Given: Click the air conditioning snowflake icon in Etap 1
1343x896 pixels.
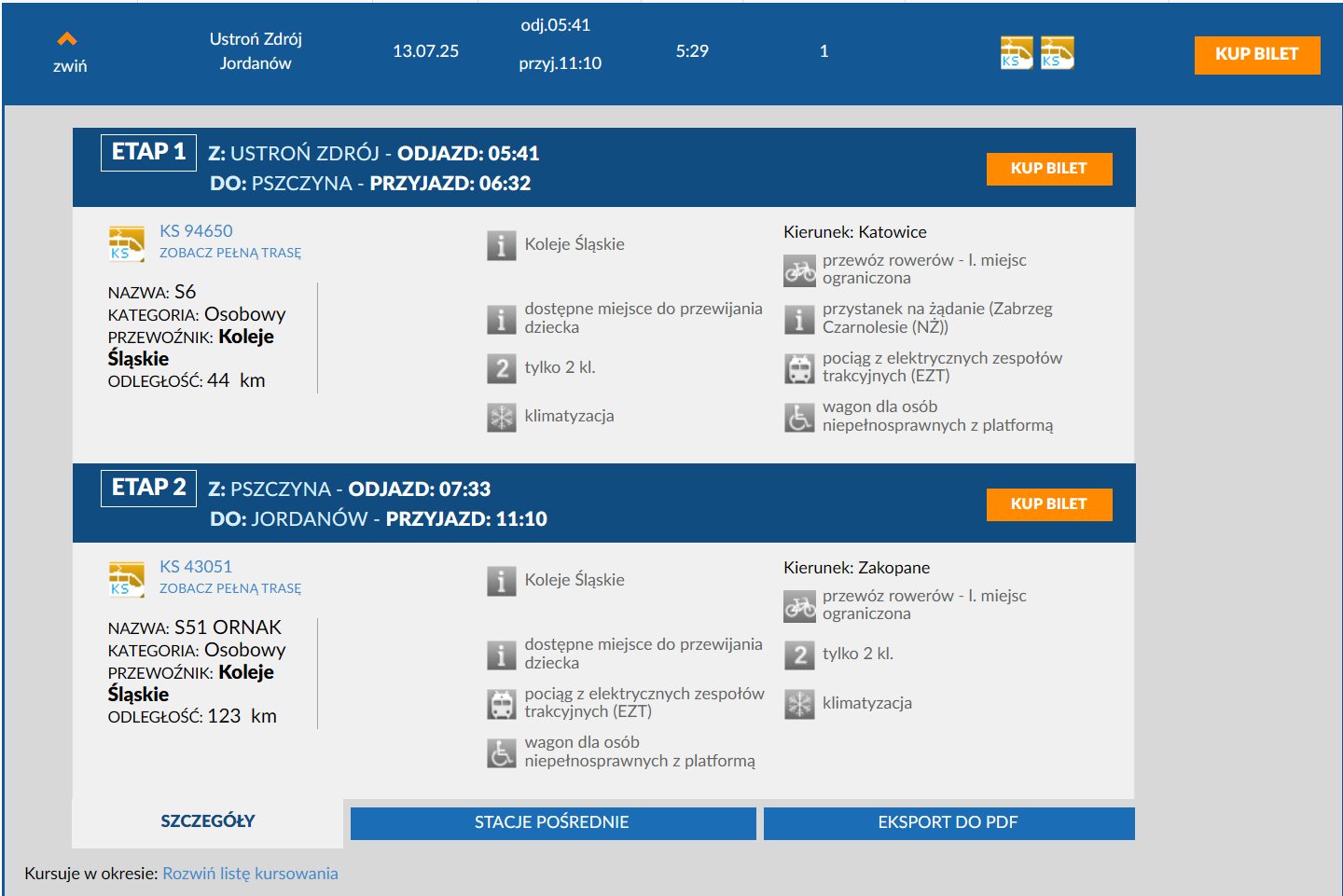Looking at the screenshot, I should click(501, 417).
